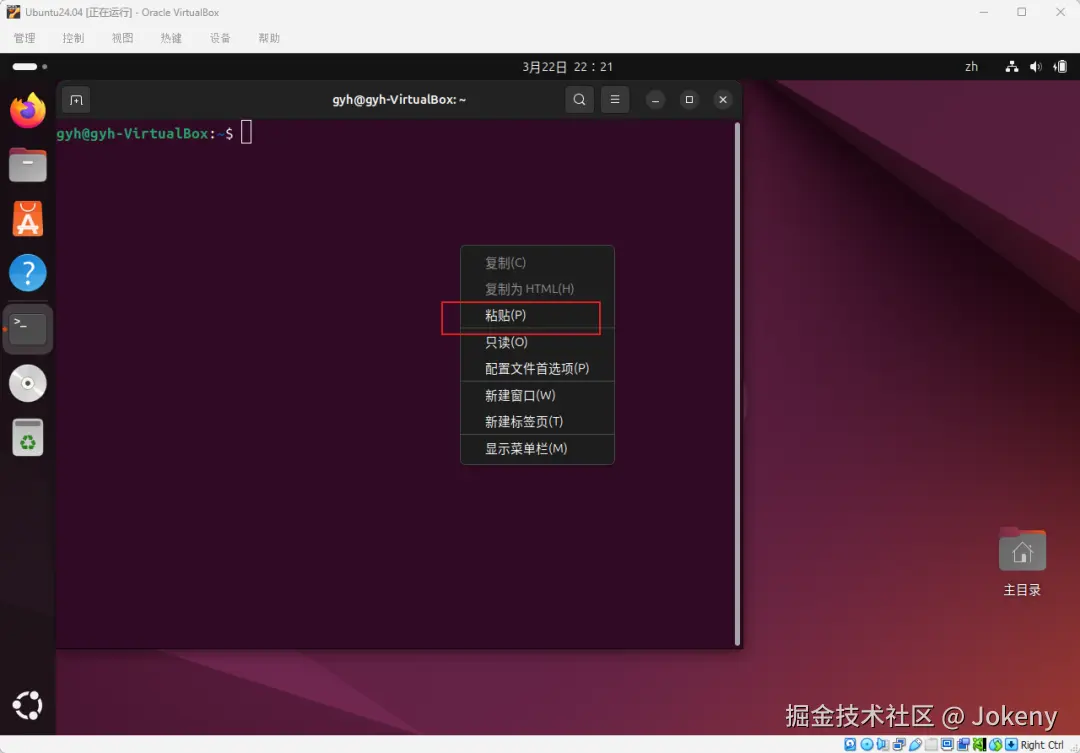Screen dimensions: 1080x753
Task: Open the clock 3月22日 22:21 calendar menu
Action: 567,67
